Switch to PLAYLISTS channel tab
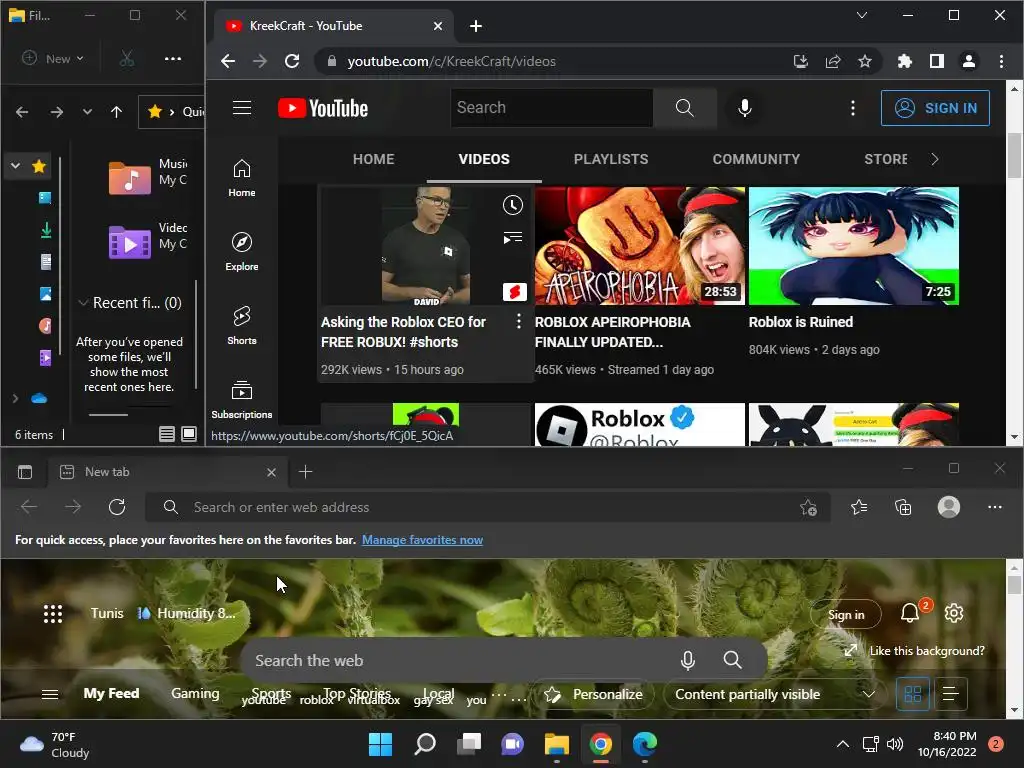 coord(611,159)
